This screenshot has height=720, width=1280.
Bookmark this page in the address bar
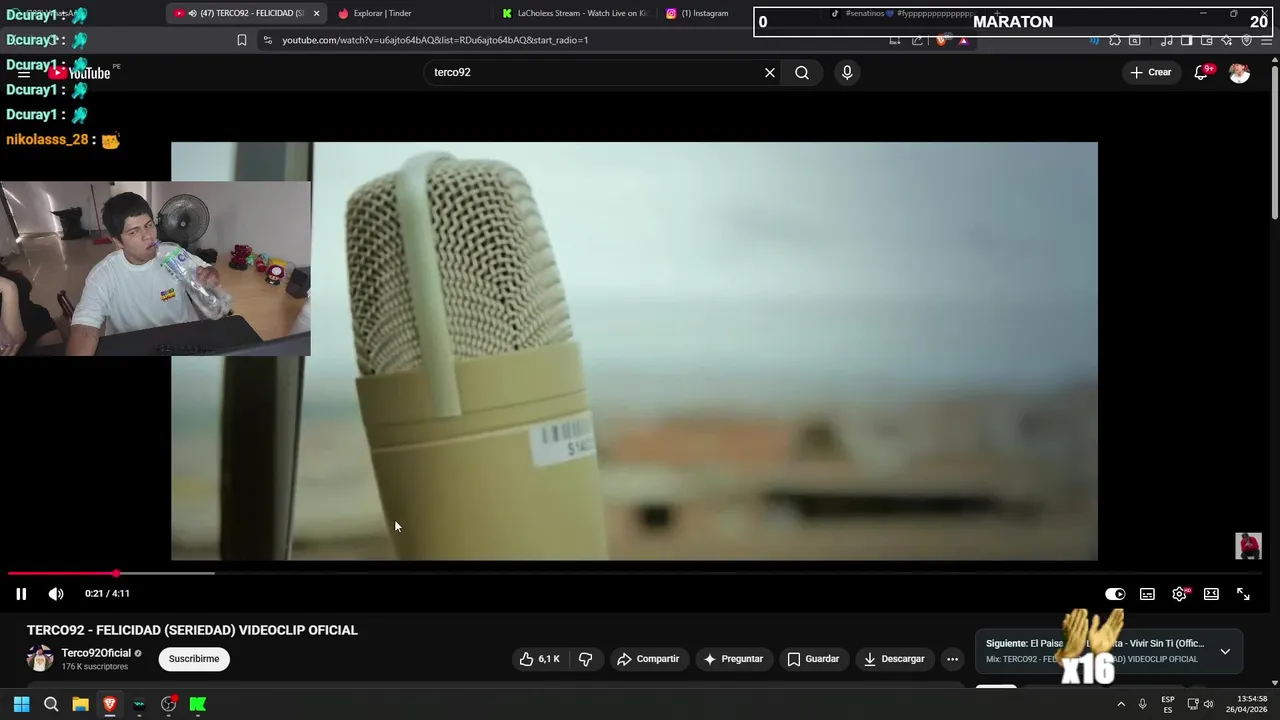click(241, 40)
